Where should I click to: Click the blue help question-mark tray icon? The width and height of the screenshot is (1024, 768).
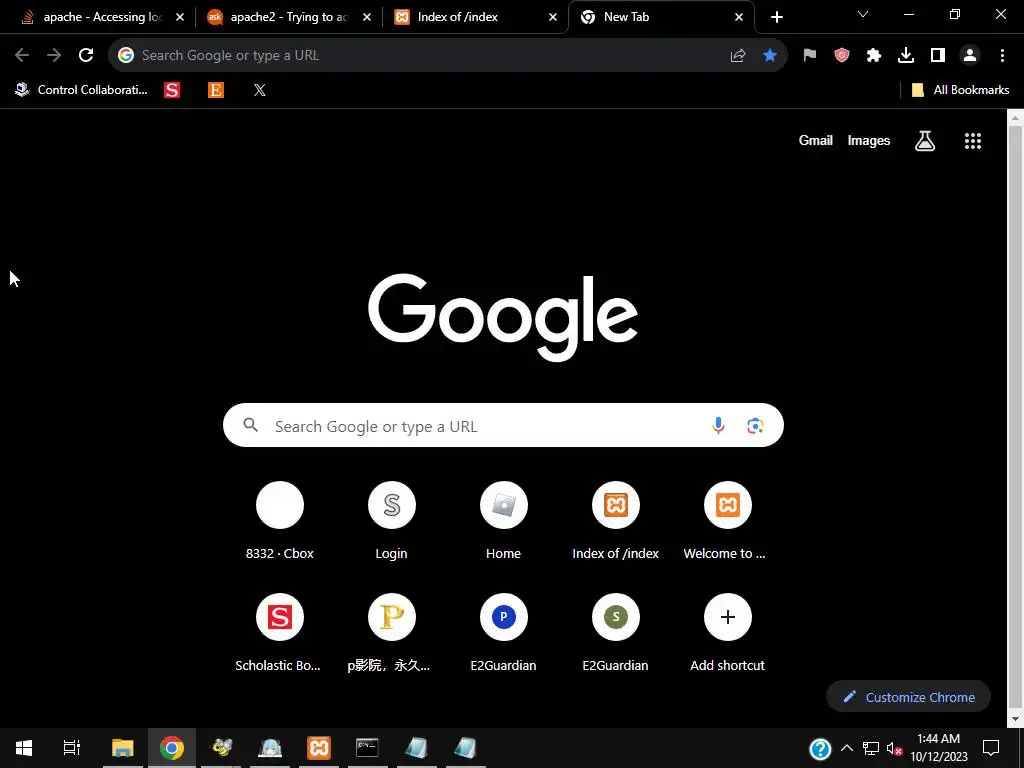point(820,749)
